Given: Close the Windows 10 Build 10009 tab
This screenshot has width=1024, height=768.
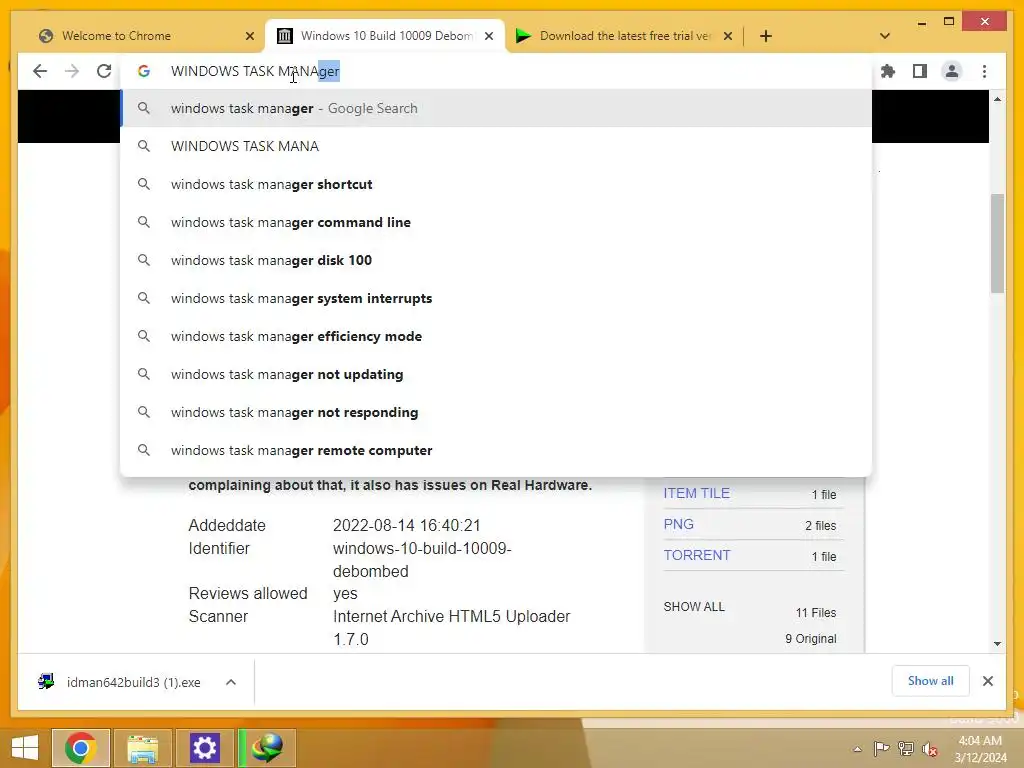Looking at the screenshot, I should click(x=488, y=36).
